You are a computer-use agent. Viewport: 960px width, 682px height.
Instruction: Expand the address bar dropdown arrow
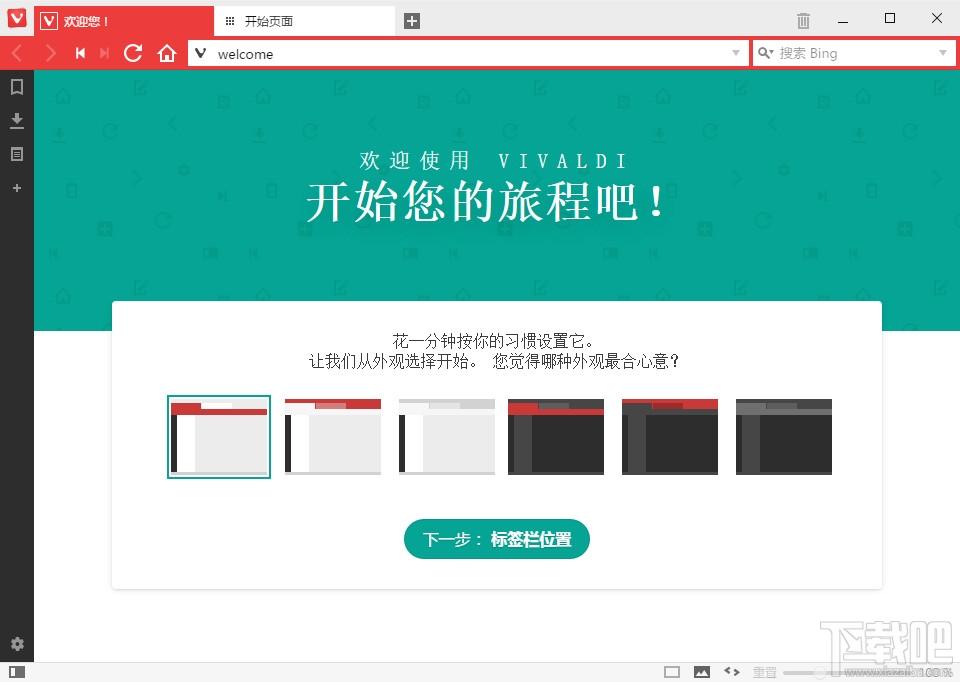pyautogui.click(x=736, y=53)
